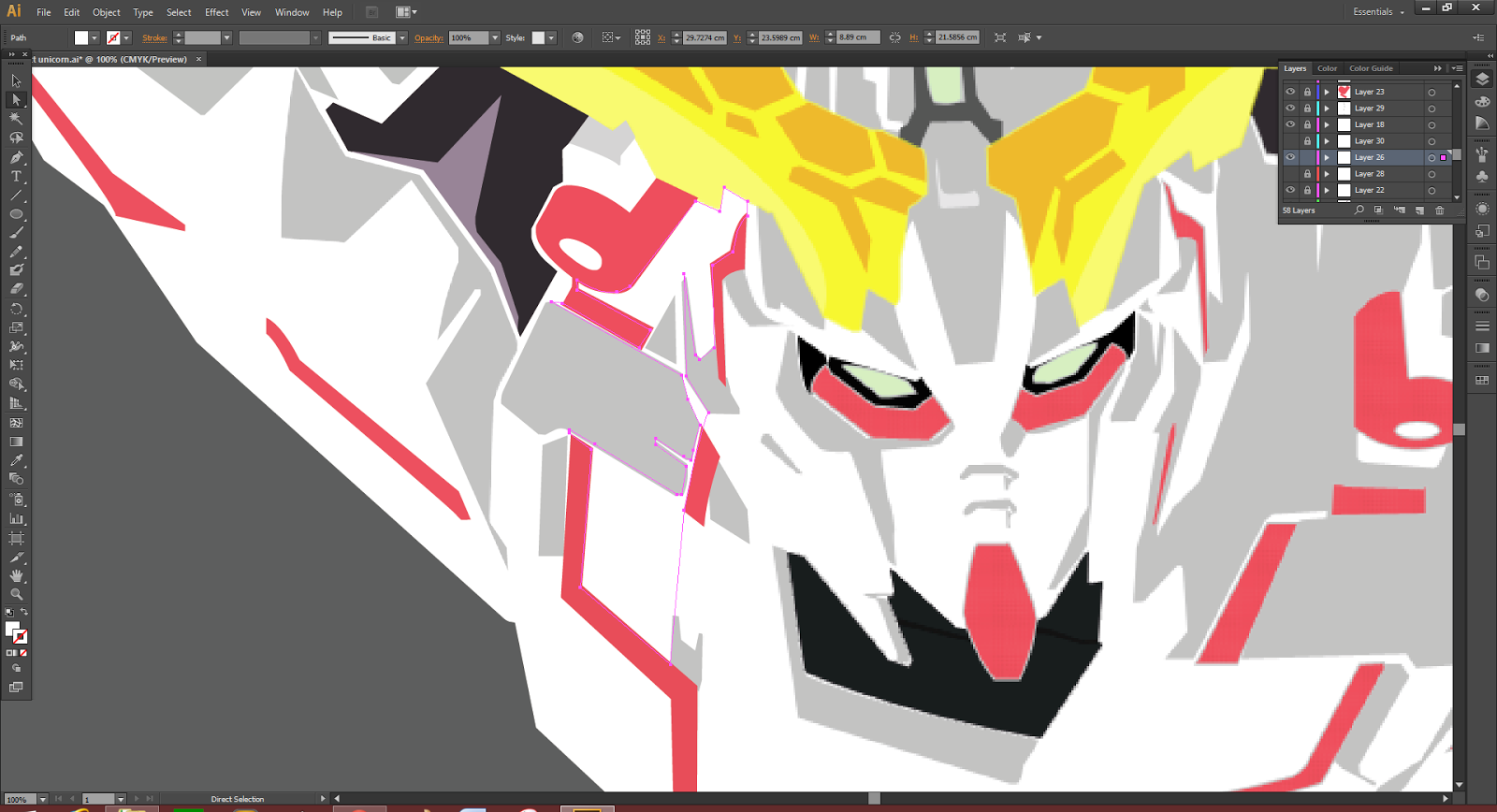This screenshot has width=1497, height=812.
Task: Select the Pen tool
Action: (x=16, y=157)
